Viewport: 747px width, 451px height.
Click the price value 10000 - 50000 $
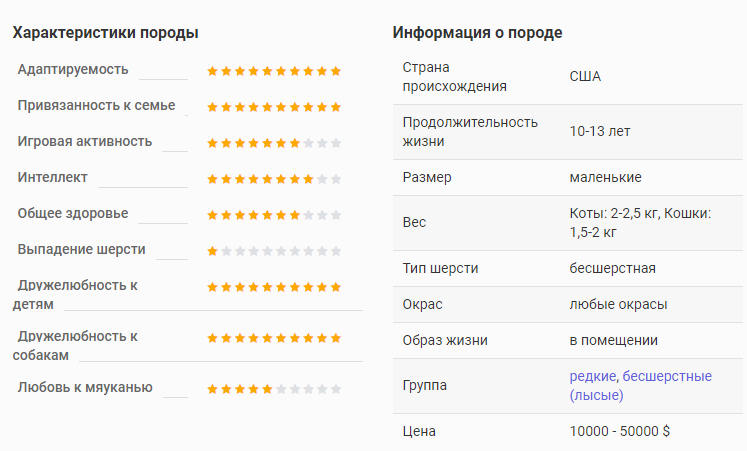[x=620, y=431]
